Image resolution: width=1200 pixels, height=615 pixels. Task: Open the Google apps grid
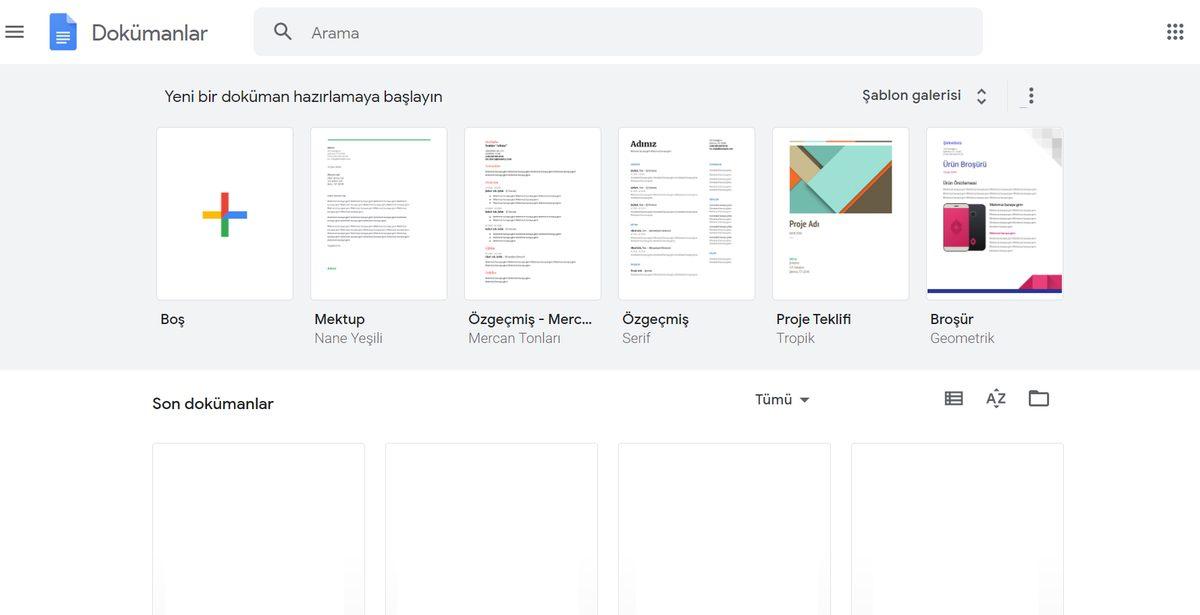tap(1176, 30)
